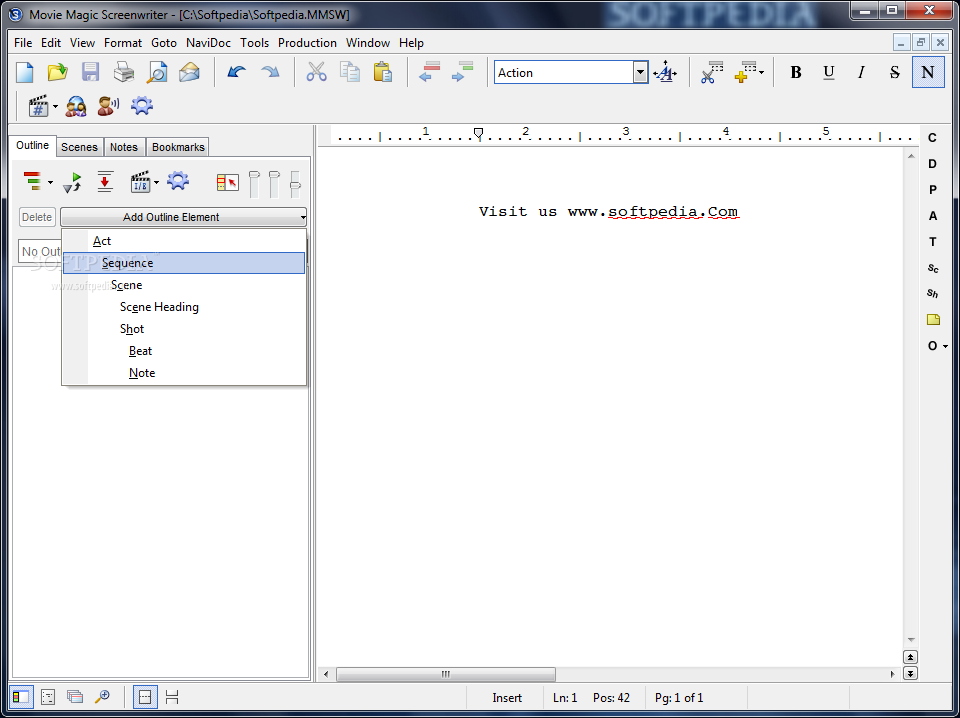Open settings gear in main toolbar
The height and width of the screenshot is (718, 960).
141,106
